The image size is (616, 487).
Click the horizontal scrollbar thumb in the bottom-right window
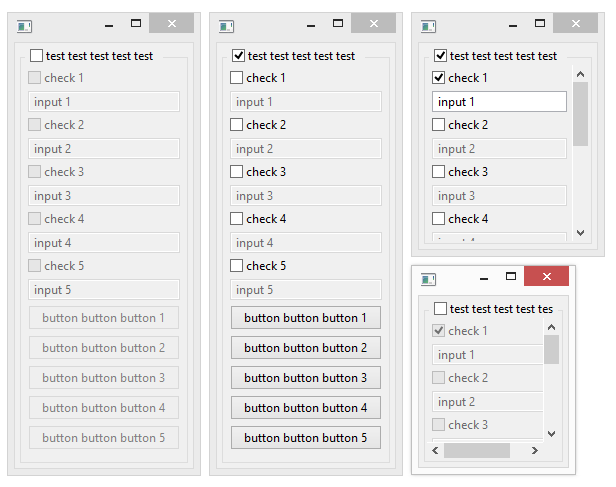(477, 451)
